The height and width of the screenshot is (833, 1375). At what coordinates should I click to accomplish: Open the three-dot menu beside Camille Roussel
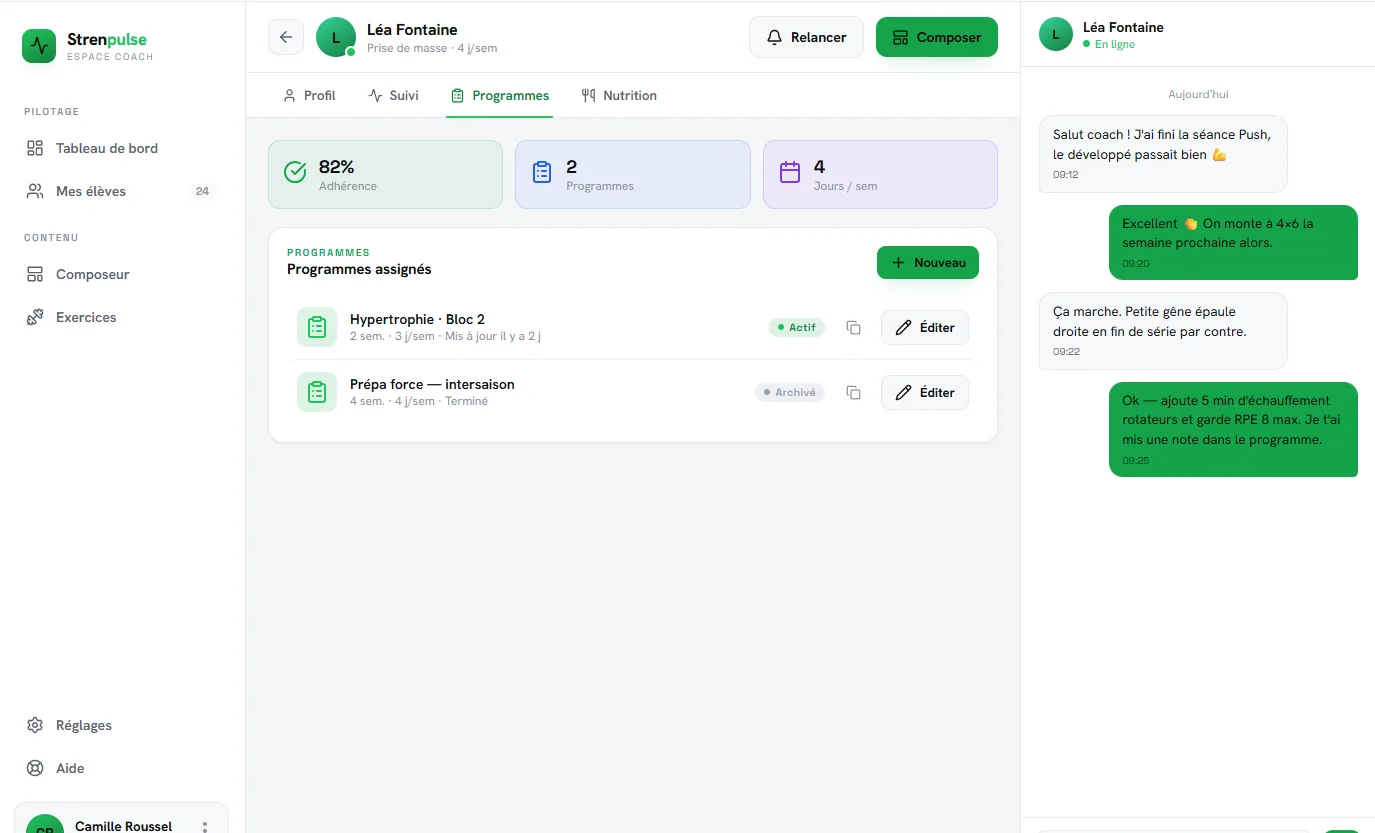[205, 827]
